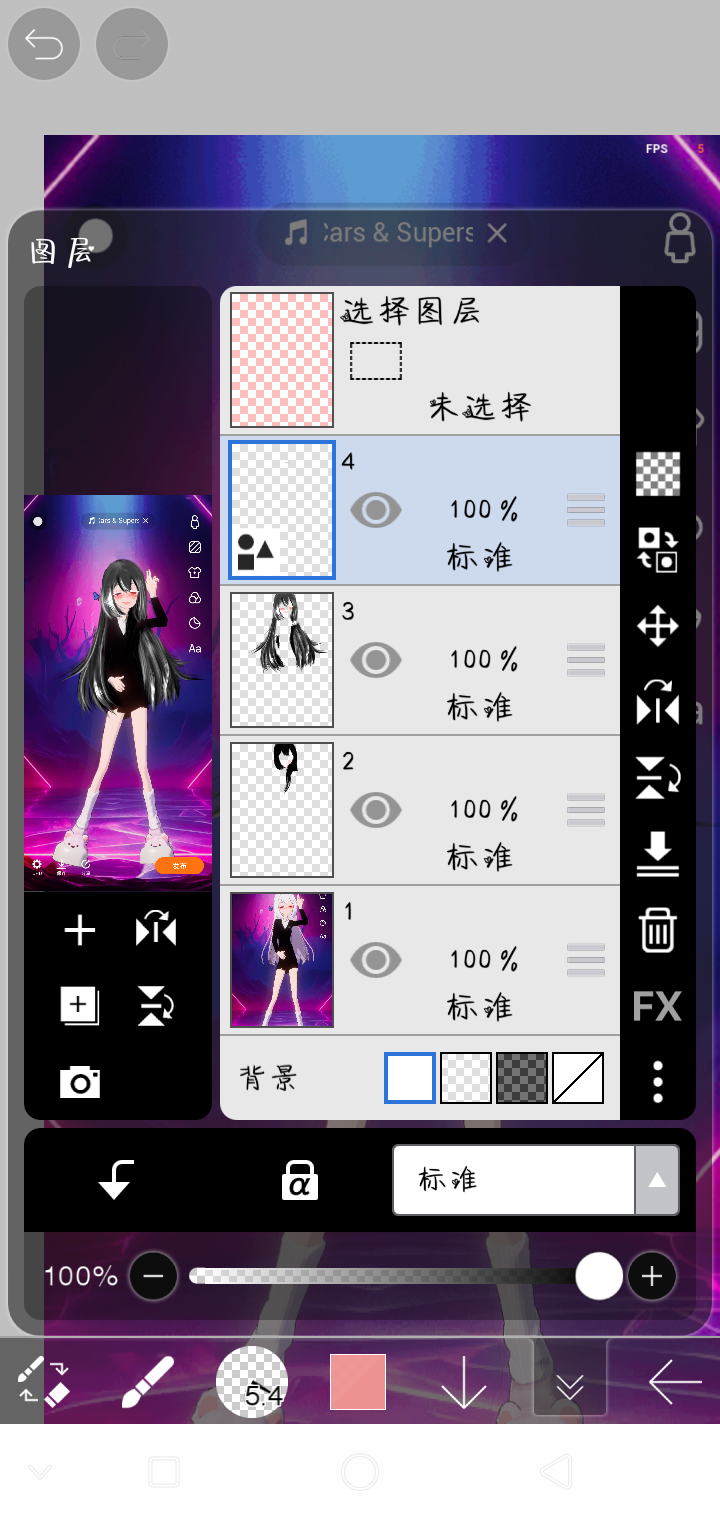Choose the white background option
720x1520 pixels.
410,1078
